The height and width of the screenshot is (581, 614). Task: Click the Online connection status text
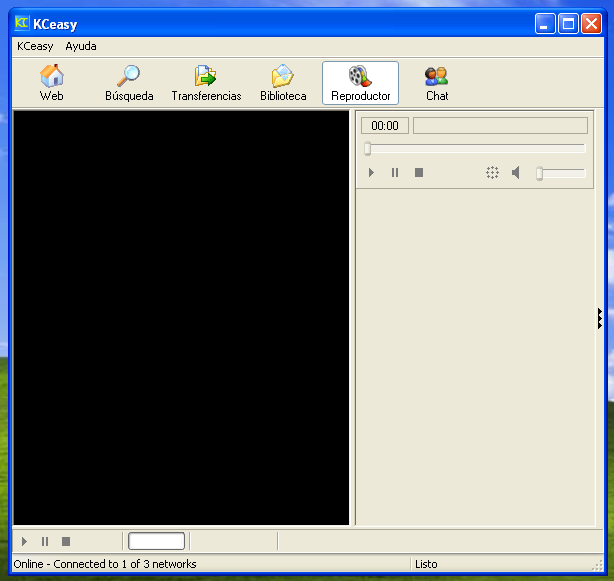click(105, 564)
